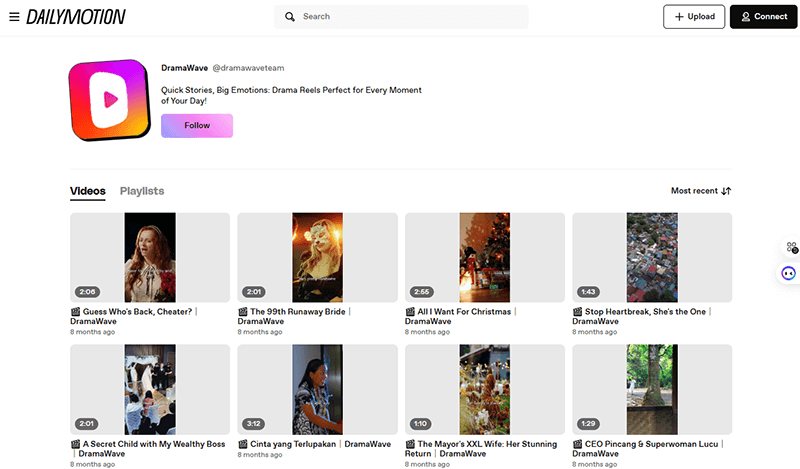Play The Mayor's XXL Wife video thumbnail
Viewport: 800px width, 469px height.
tap(484, 389)
